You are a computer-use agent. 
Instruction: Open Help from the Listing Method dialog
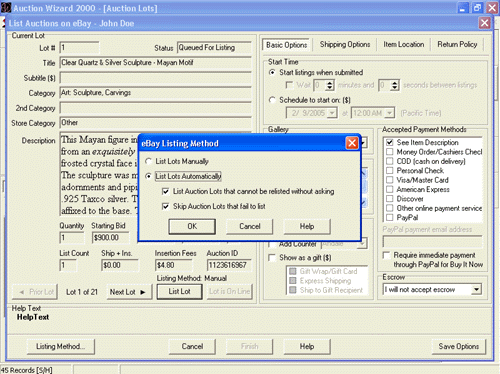pos(307,226)
